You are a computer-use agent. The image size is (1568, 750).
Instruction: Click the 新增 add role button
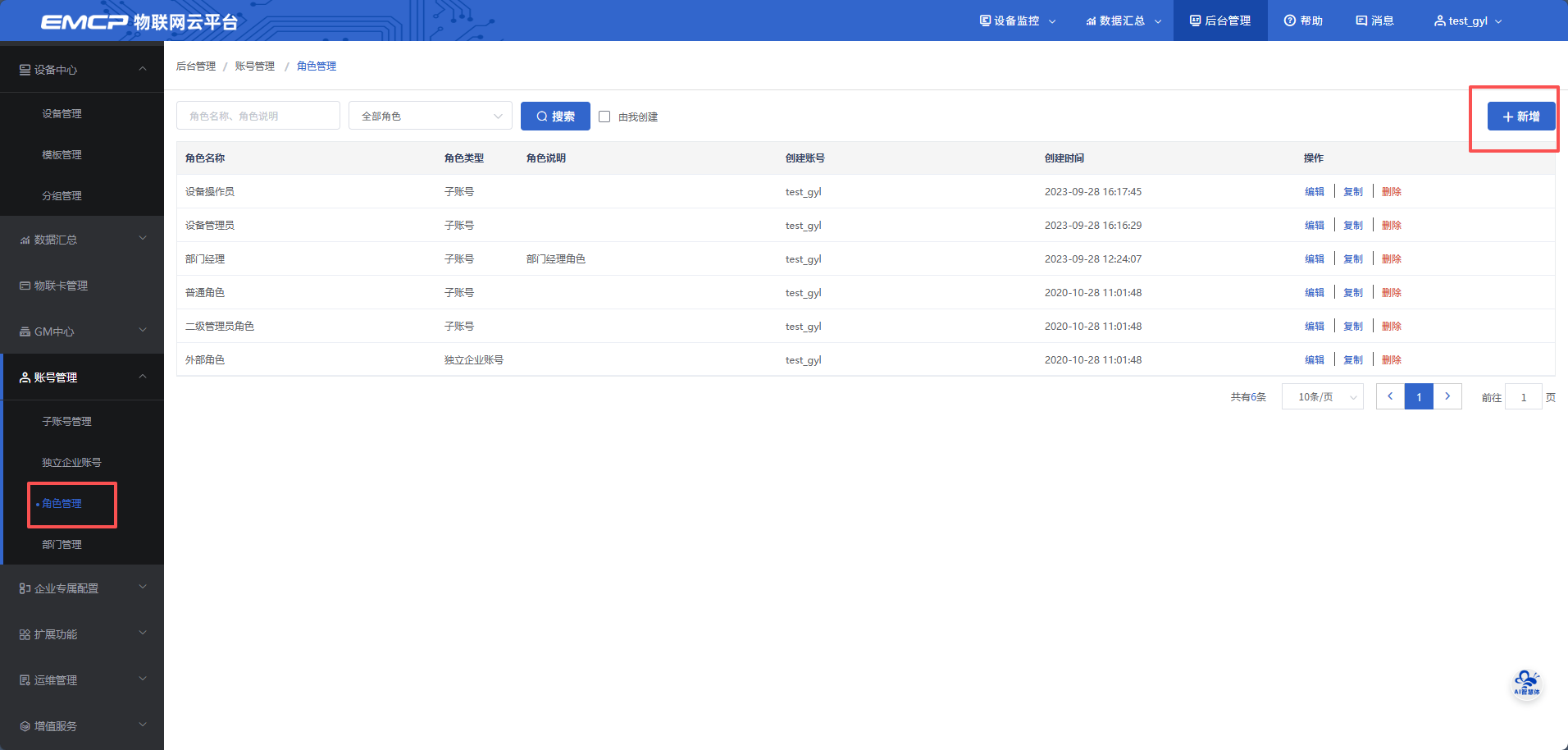point(1520,117)
